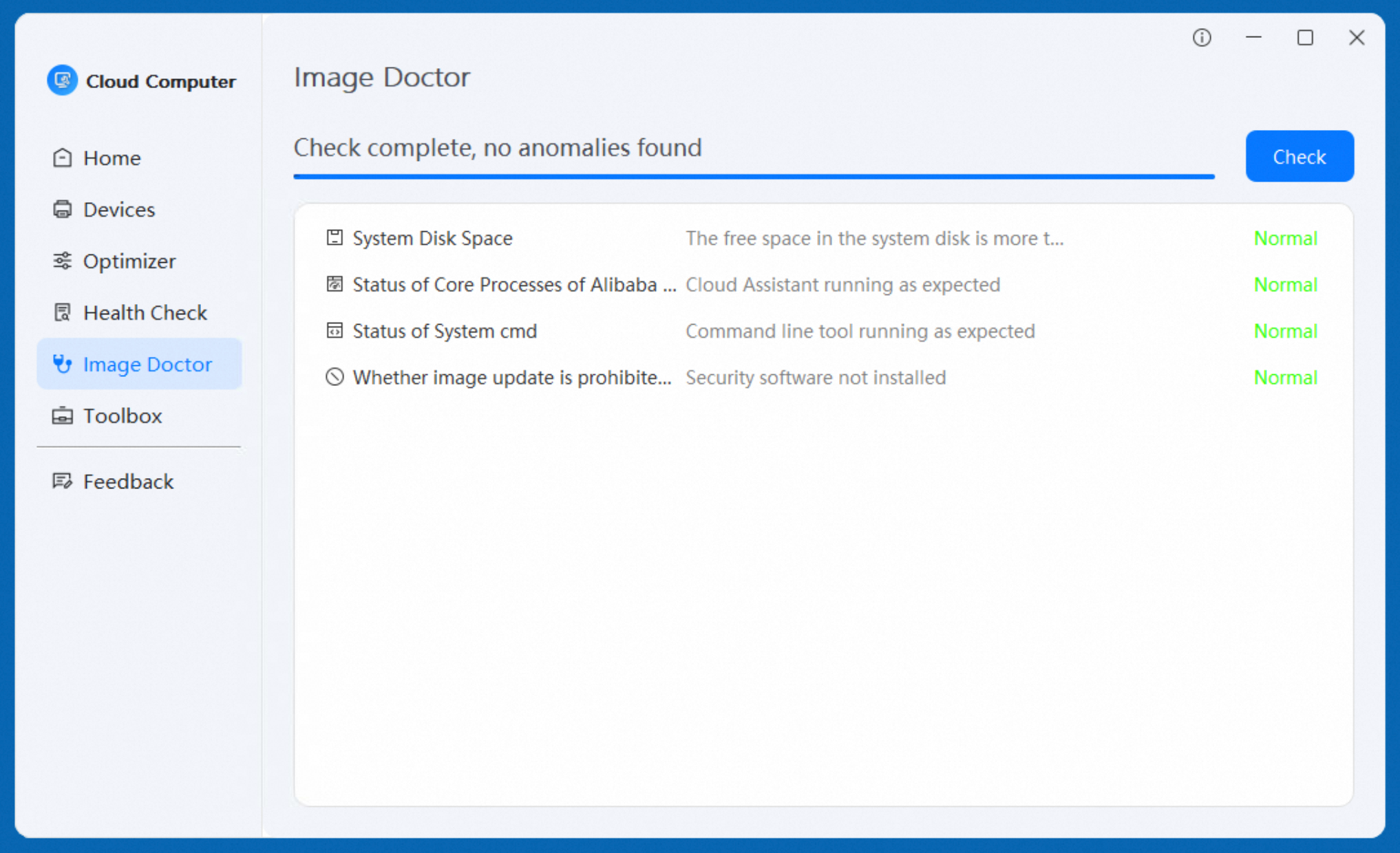Click the 'Check complete, no anomalies found' text
This screenshot has width=1400, height=853.
498,148
